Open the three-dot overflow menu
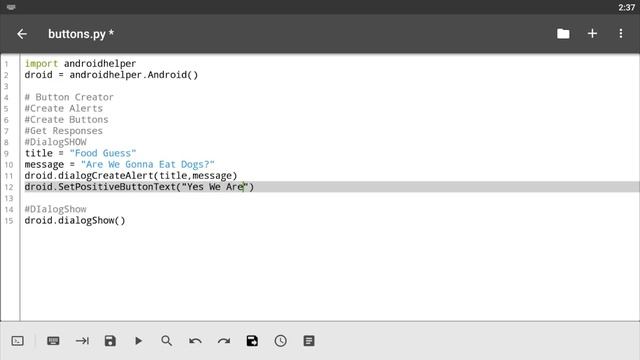Viewport: 640px width, 360px height. pyautogui.click(x=621, y=33)
